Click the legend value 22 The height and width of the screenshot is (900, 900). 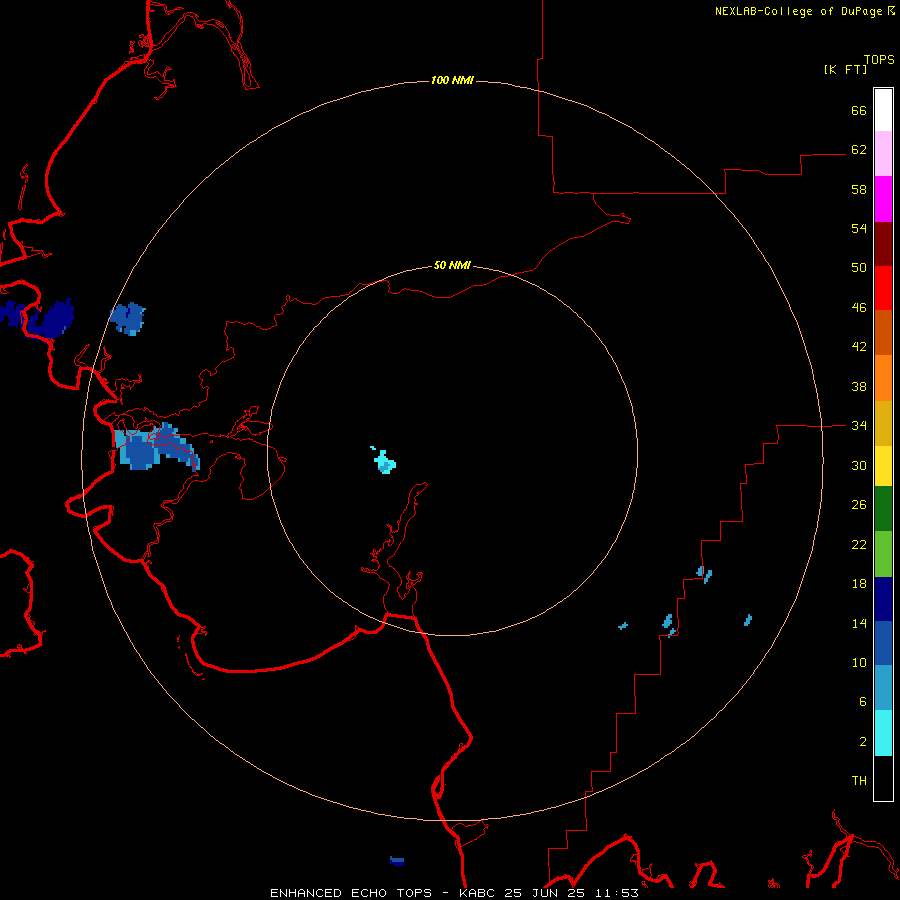click(x=859, y=545)
